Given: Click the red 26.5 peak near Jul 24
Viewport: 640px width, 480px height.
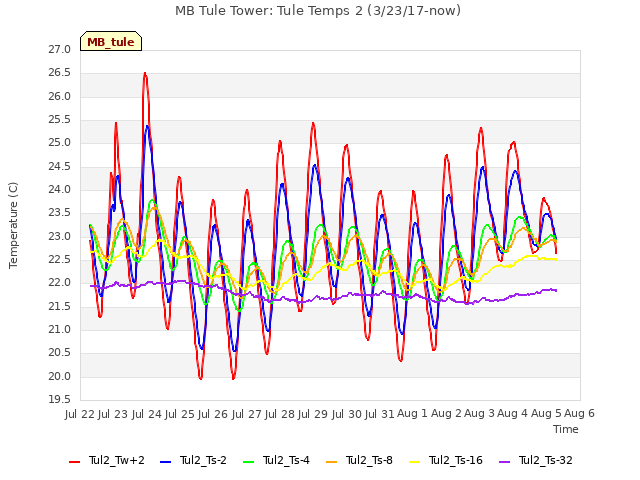Looking at the screenshot, I should (x=145, y=73).
